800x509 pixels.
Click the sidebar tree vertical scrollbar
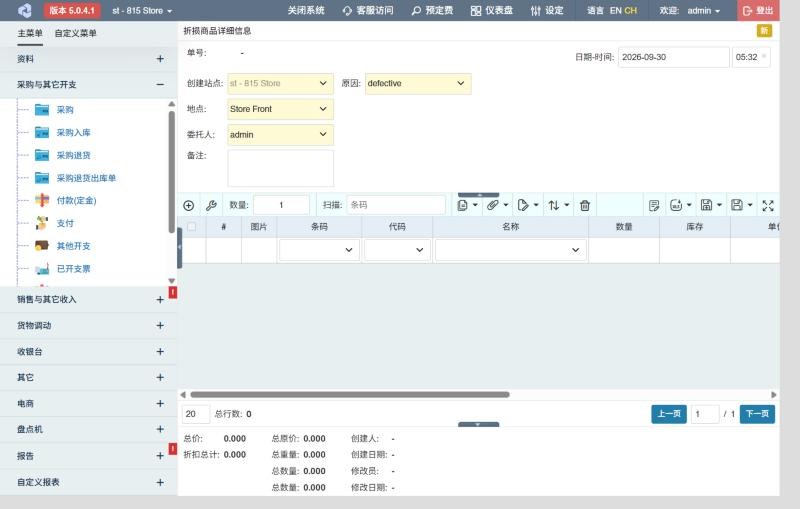[171, 171]
